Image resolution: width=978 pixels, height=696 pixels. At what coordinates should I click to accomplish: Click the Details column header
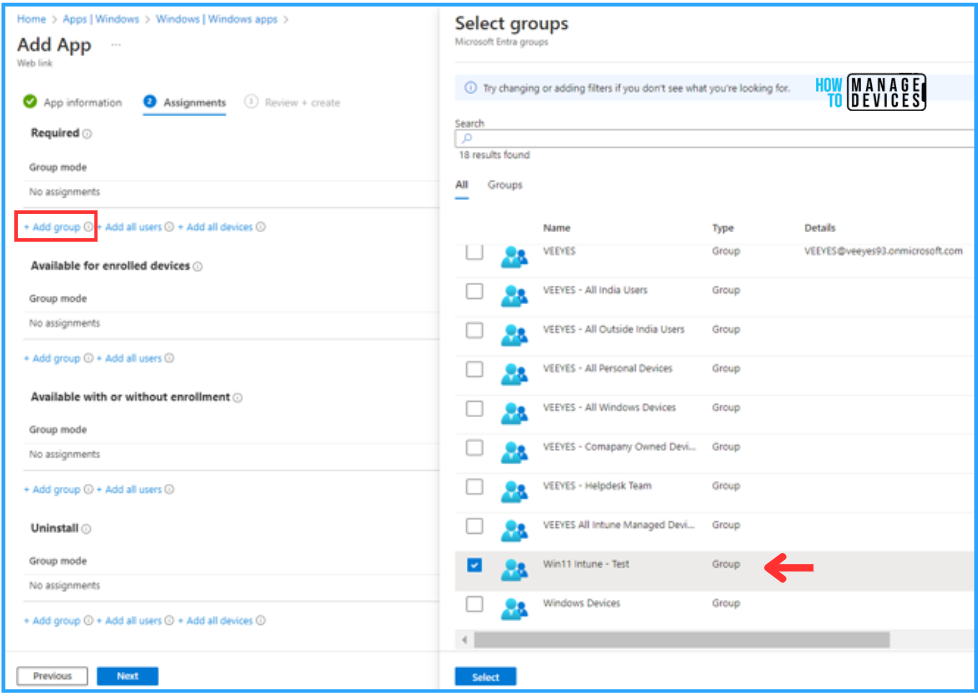tap(820, 228)
